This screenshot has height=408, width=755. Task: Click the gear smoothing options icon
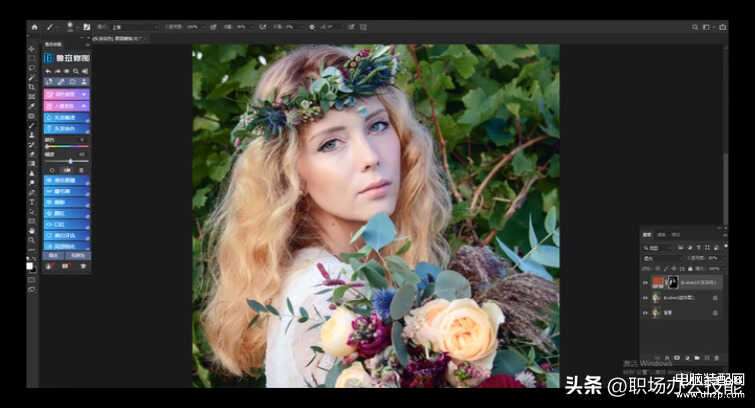312,27
